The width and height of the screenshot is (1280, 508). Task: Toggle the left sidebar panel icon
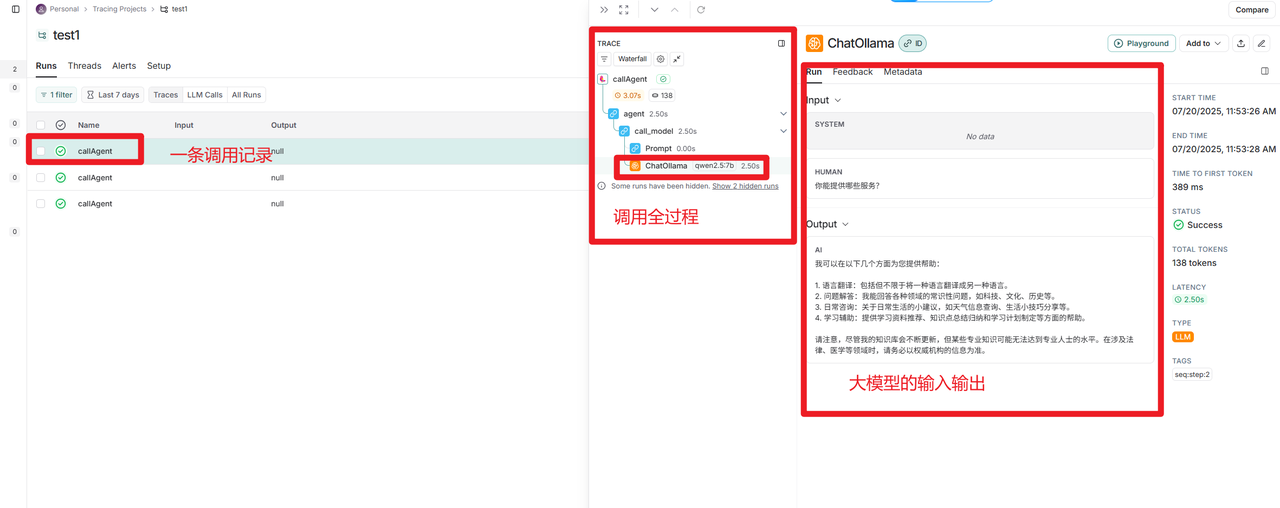(x=15, y=9)
